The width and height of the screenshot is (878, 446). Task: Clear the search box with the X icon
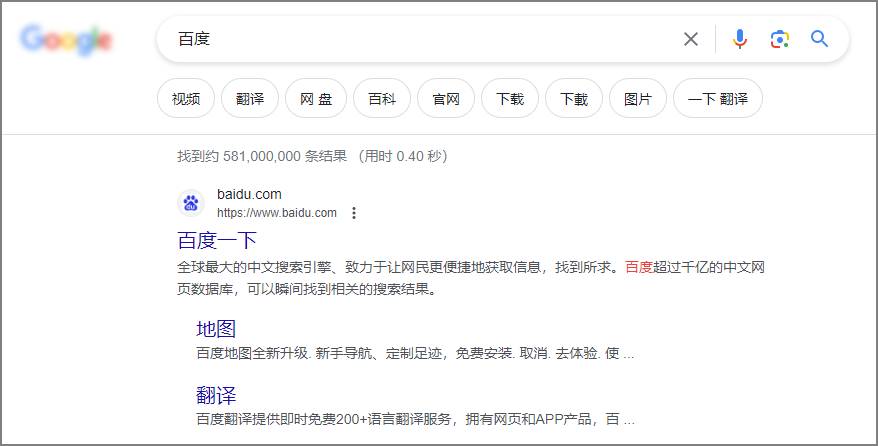(x=691, y=39)
